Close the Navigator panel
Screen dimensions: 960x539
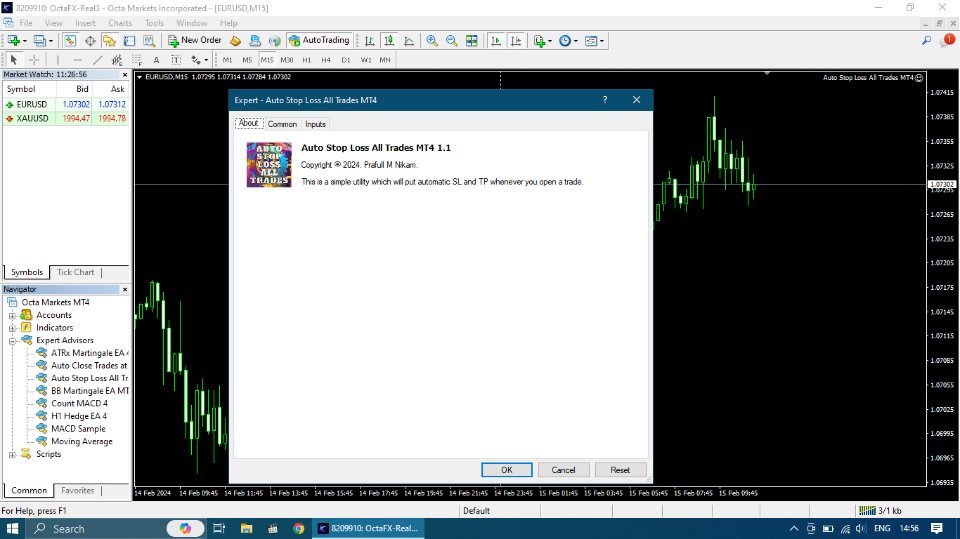coord(125,289)
